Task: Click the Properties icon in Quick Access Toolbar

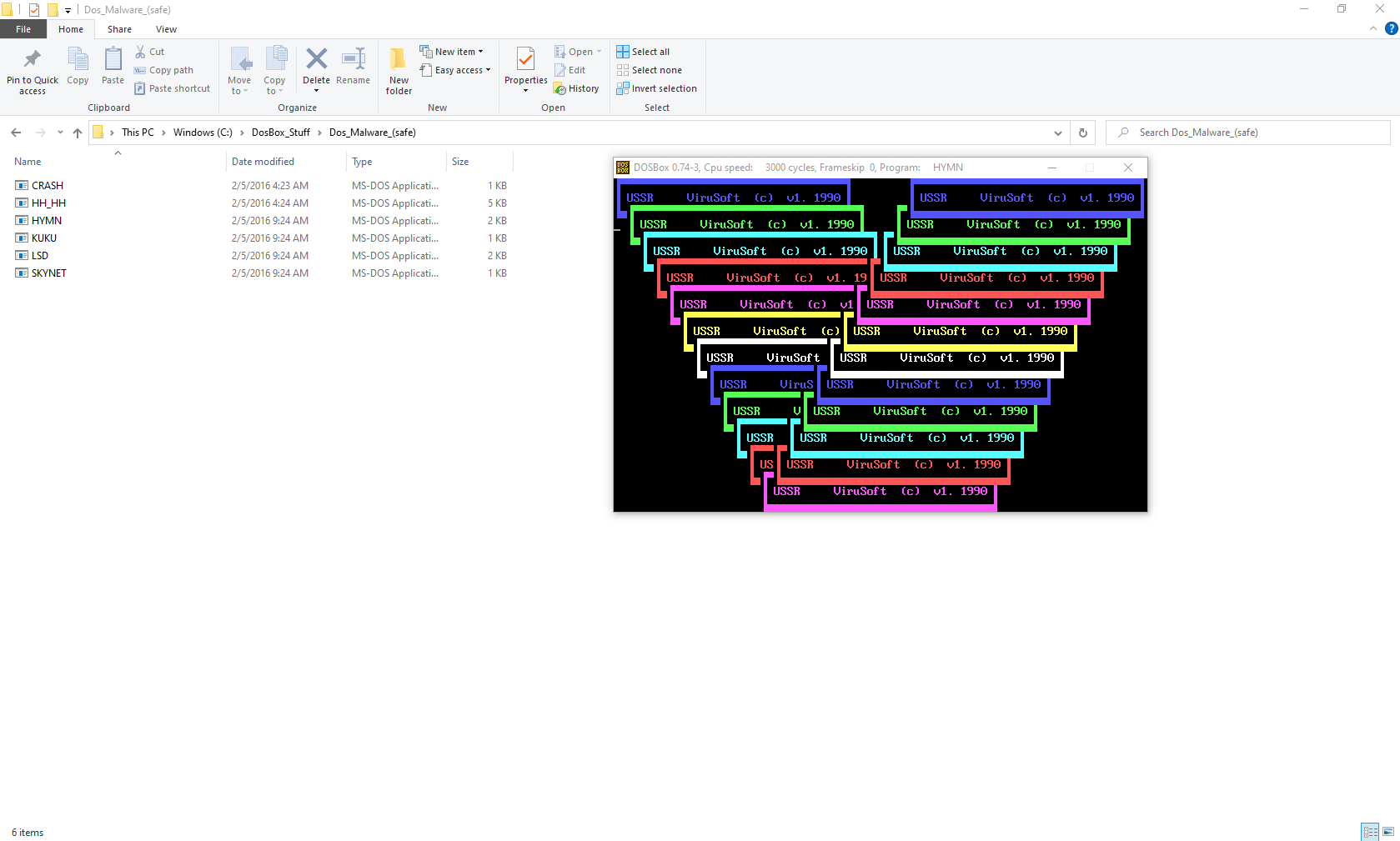Action: pos(34,10)
